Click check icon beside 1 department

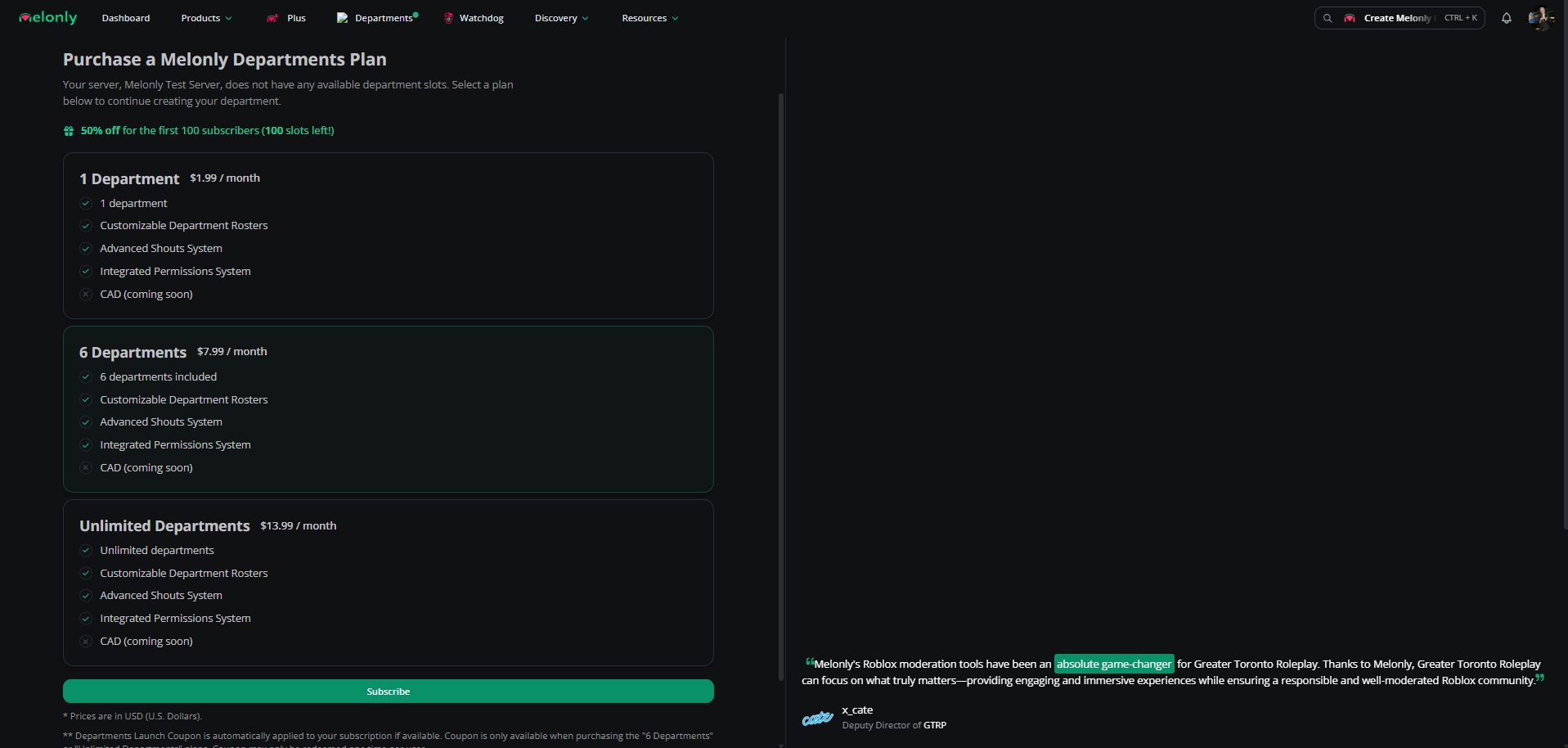coord(86,203)
